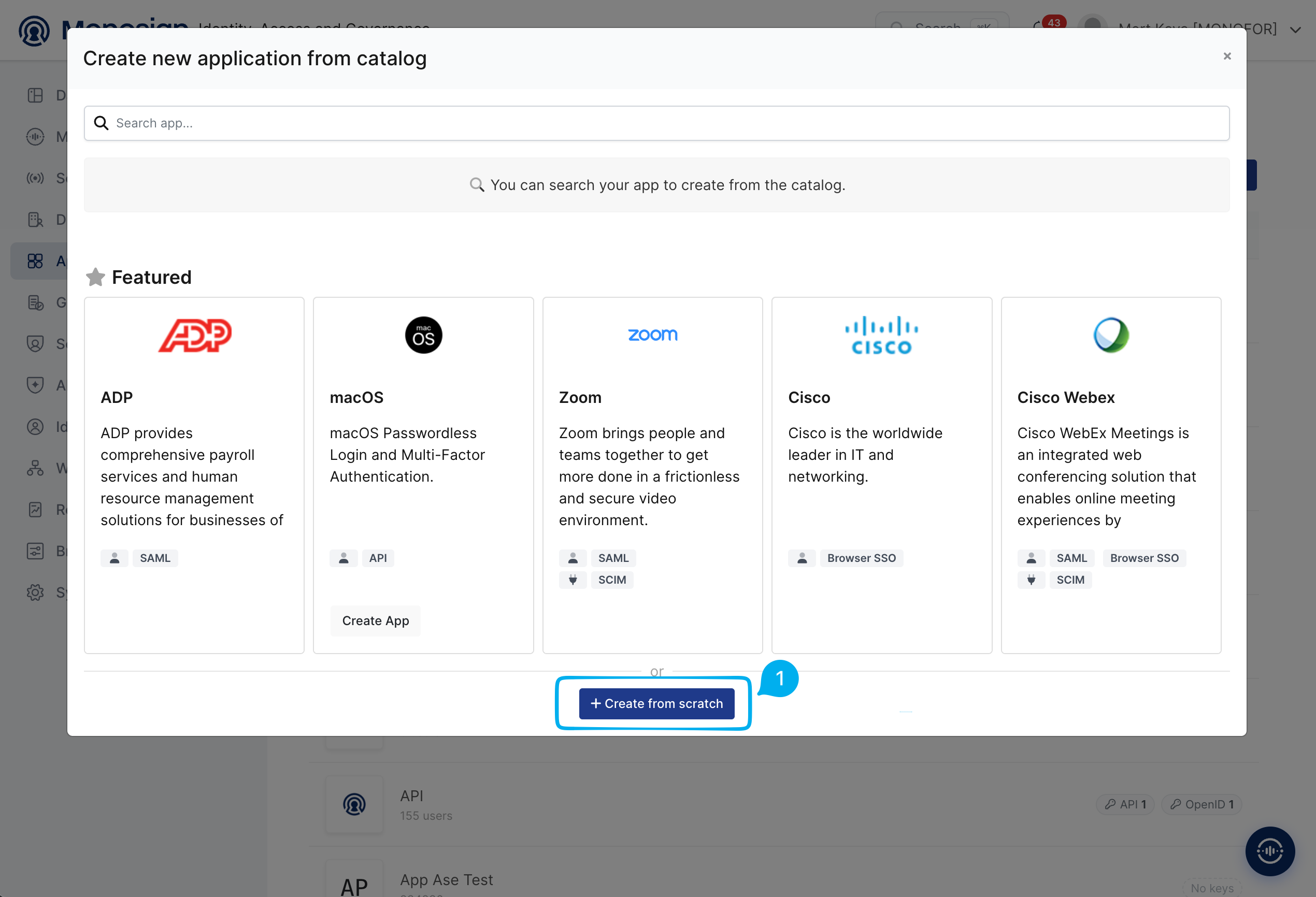Click the '155 users' text under API
The image size is (1316, 897).
click(x=426, y=816)
